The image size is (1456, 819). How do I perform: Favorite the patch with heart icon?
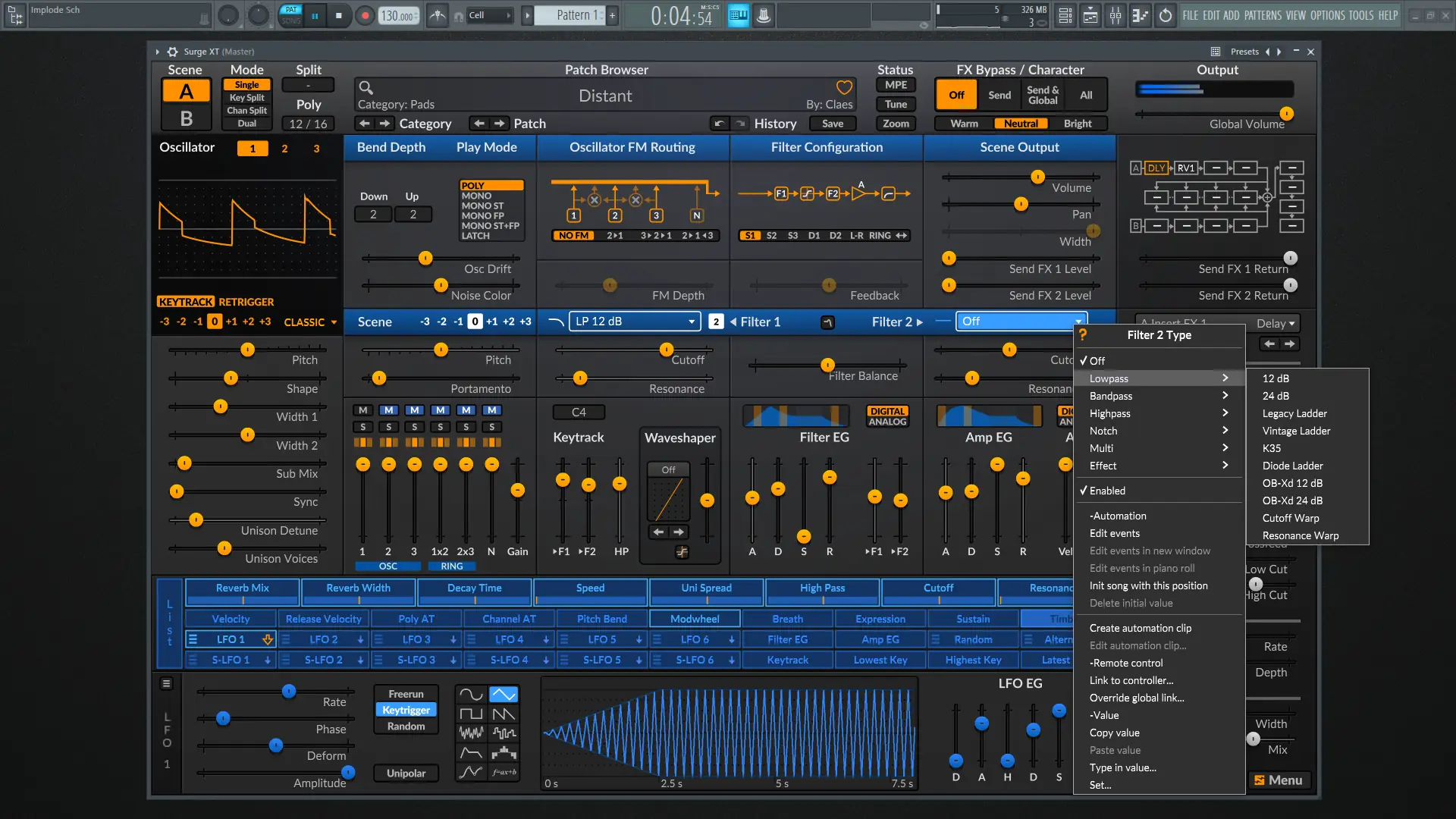coord(844,87)
